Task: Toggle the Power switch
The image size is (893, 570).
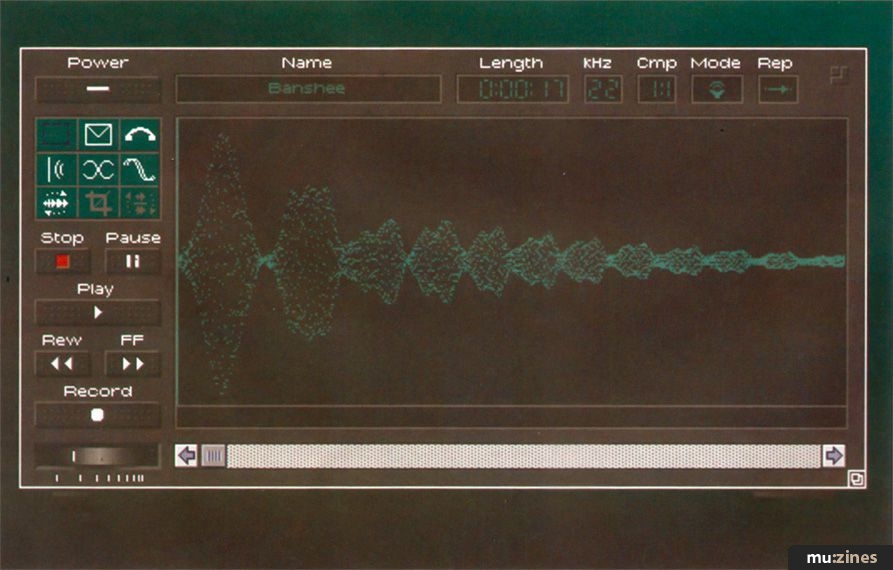Action: click(98, 89)
